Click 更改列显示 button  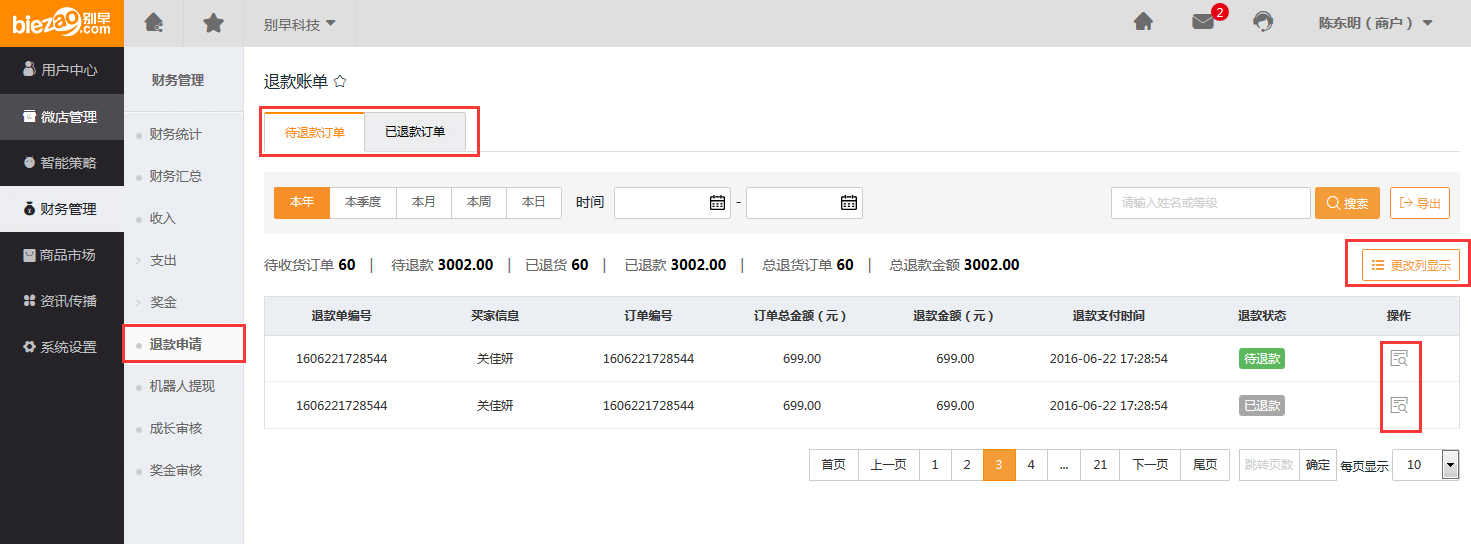tap(1411, 265)
